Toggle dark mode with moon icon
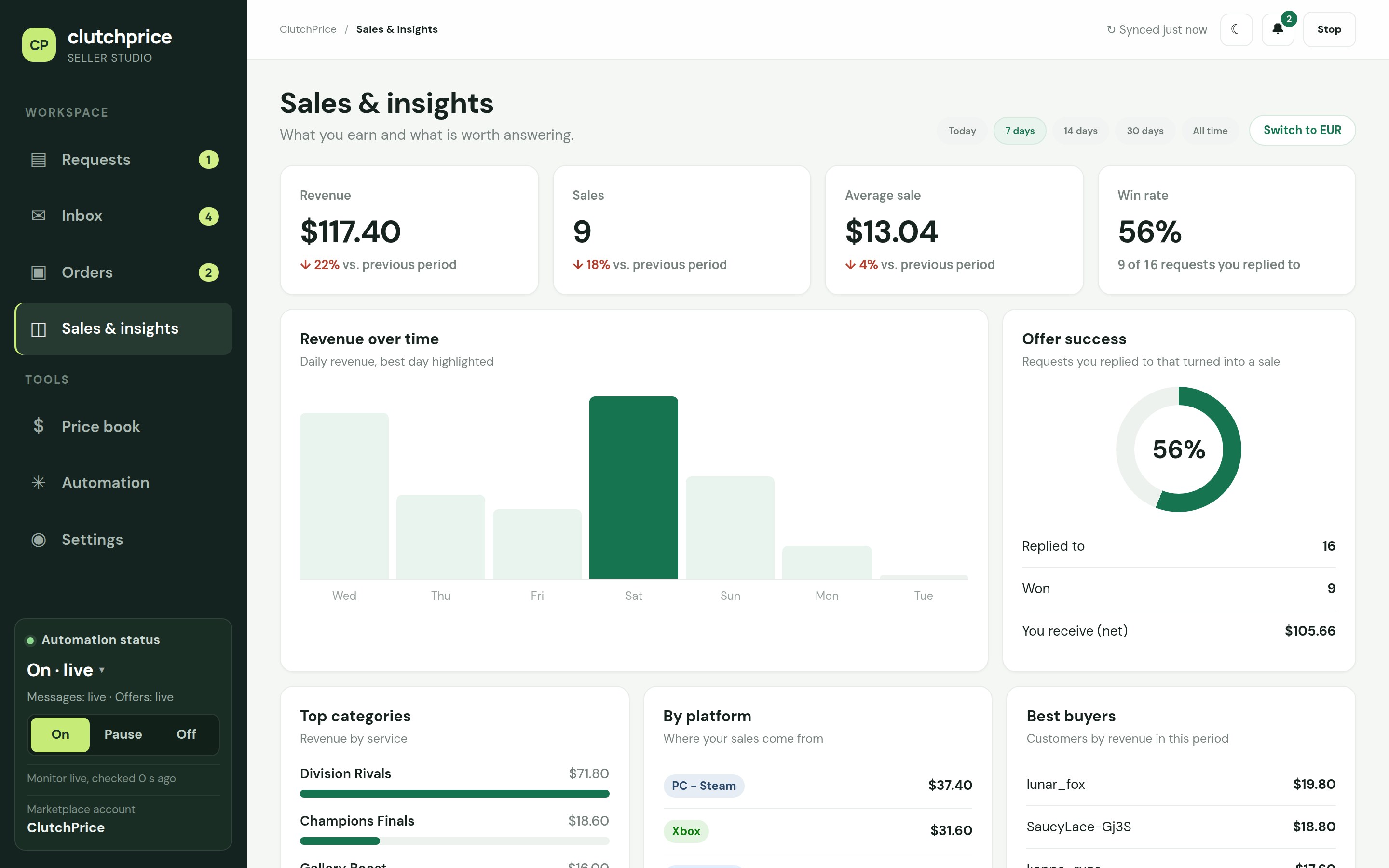Viewport: 1389px width, 868px height. tap(1236, 29)
